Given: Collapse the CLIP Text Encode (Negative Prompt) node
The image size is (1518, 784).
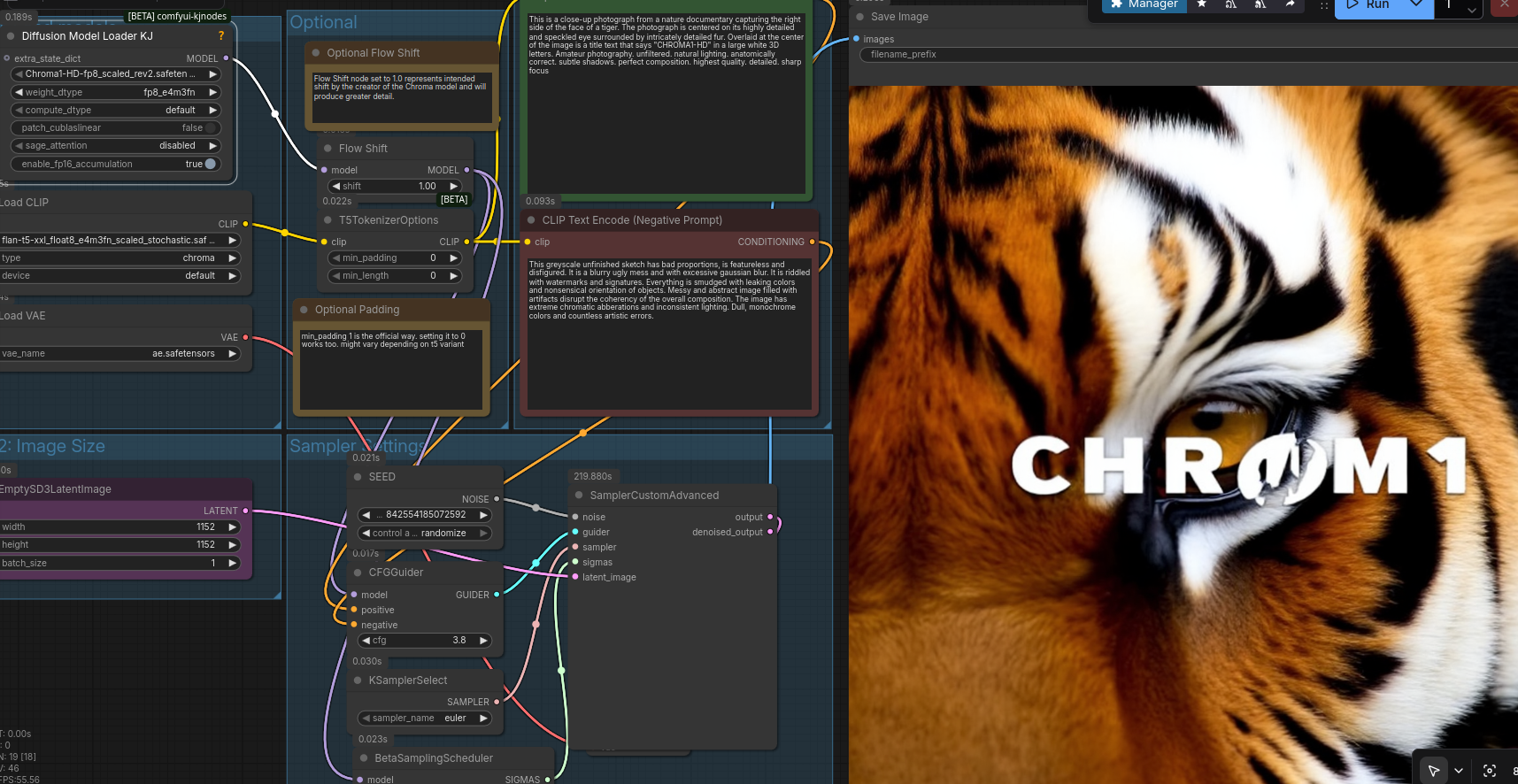Looking at the screenshot, I should 531,220.
